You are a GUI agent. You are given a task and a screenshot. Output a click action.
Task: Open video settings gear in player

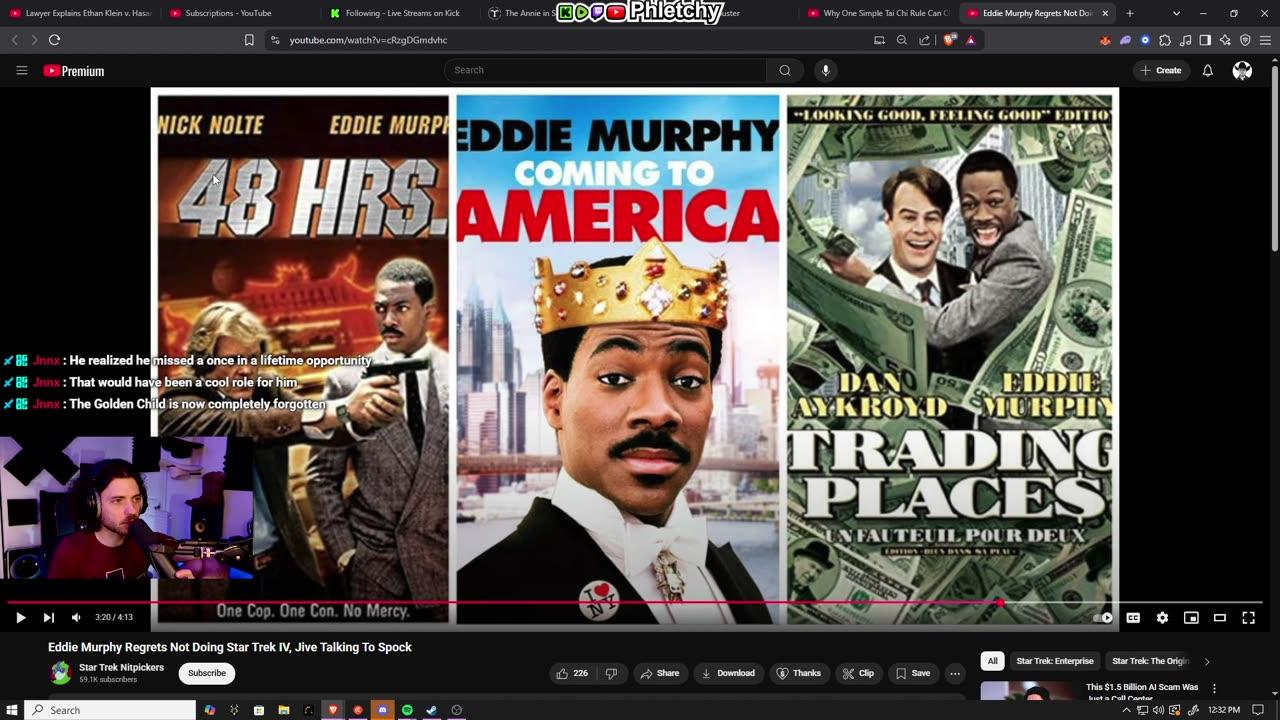tap(1162, 618)
